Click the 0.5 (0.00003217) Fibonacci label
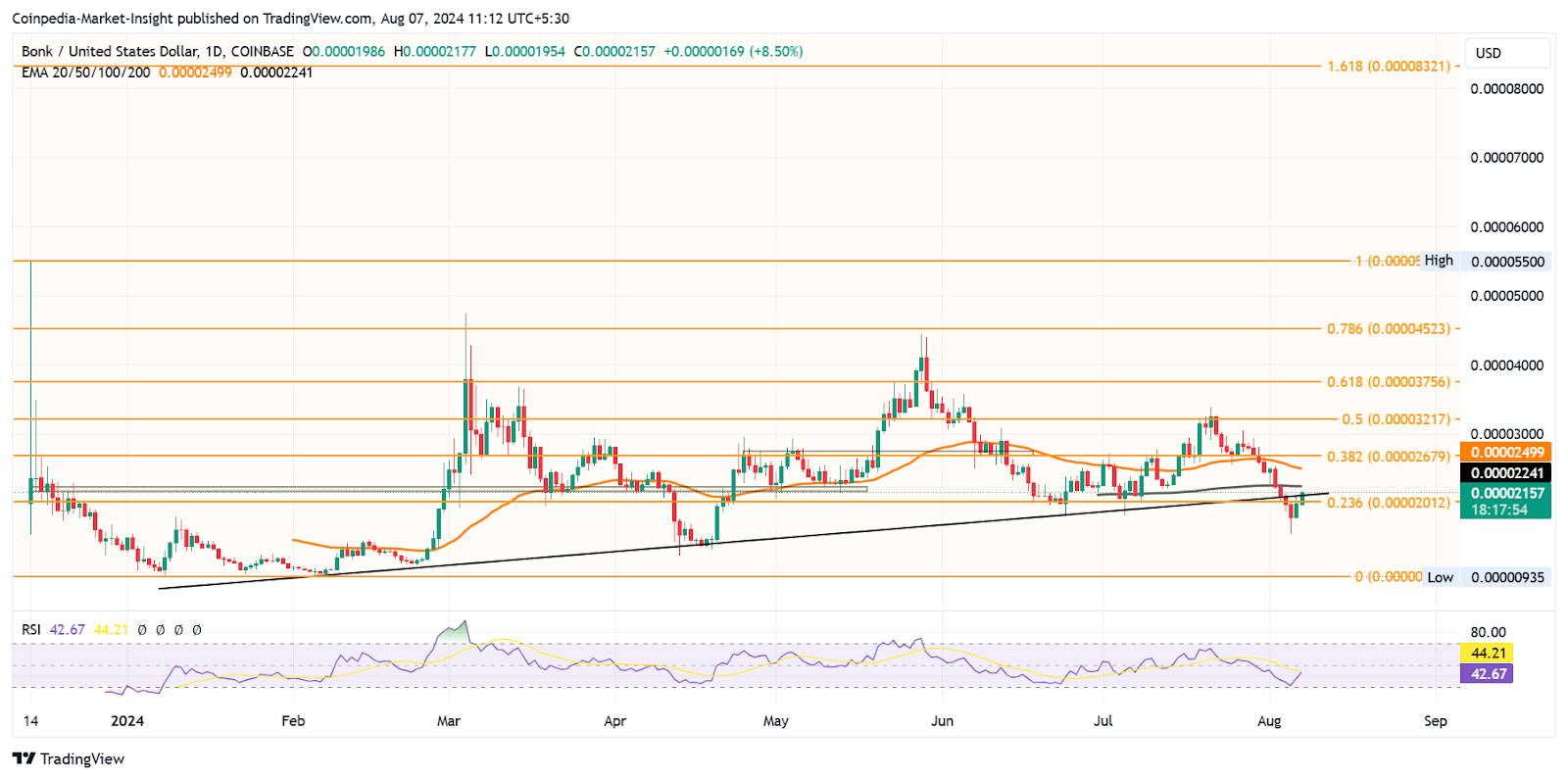The width and height of the screenshot is (1568, 779). [1396, 418]
